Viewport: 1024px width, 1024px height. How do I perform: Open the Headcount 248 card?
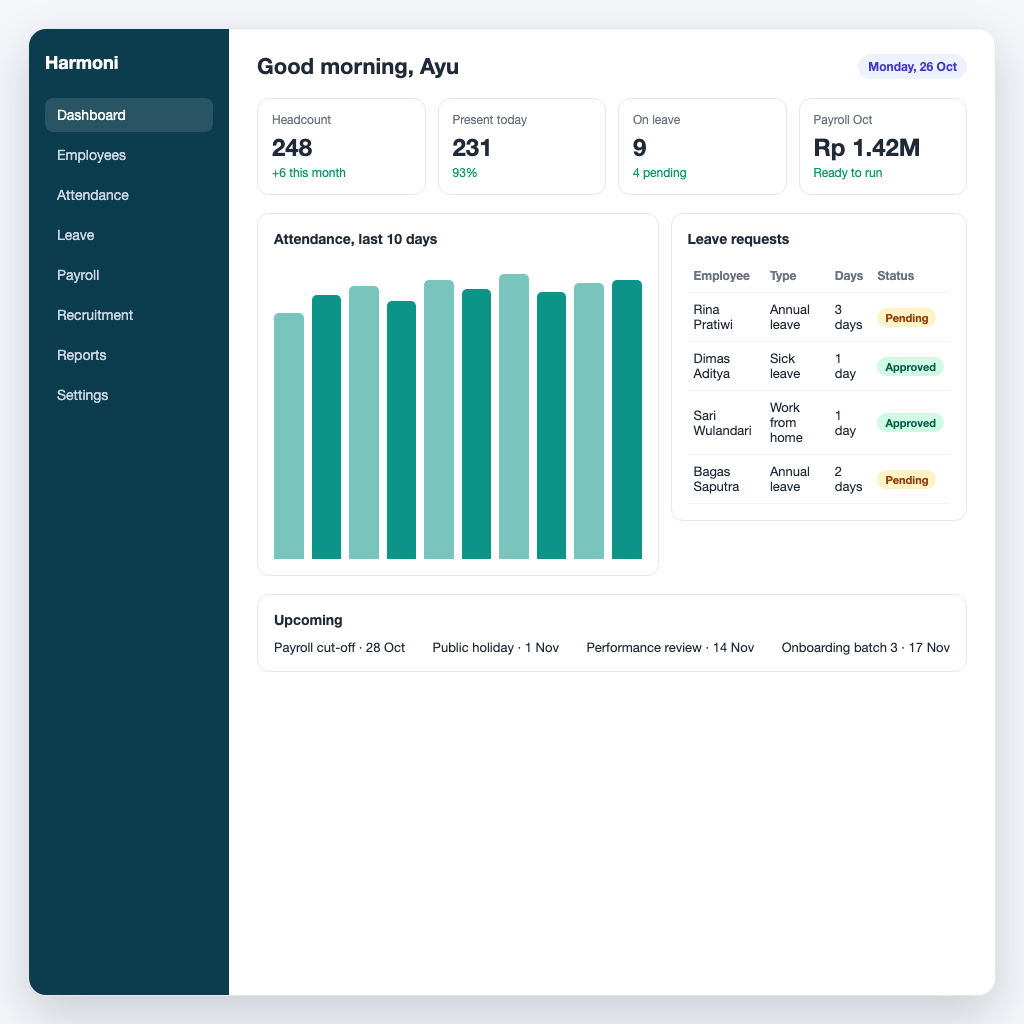click(x=342, y=147)
